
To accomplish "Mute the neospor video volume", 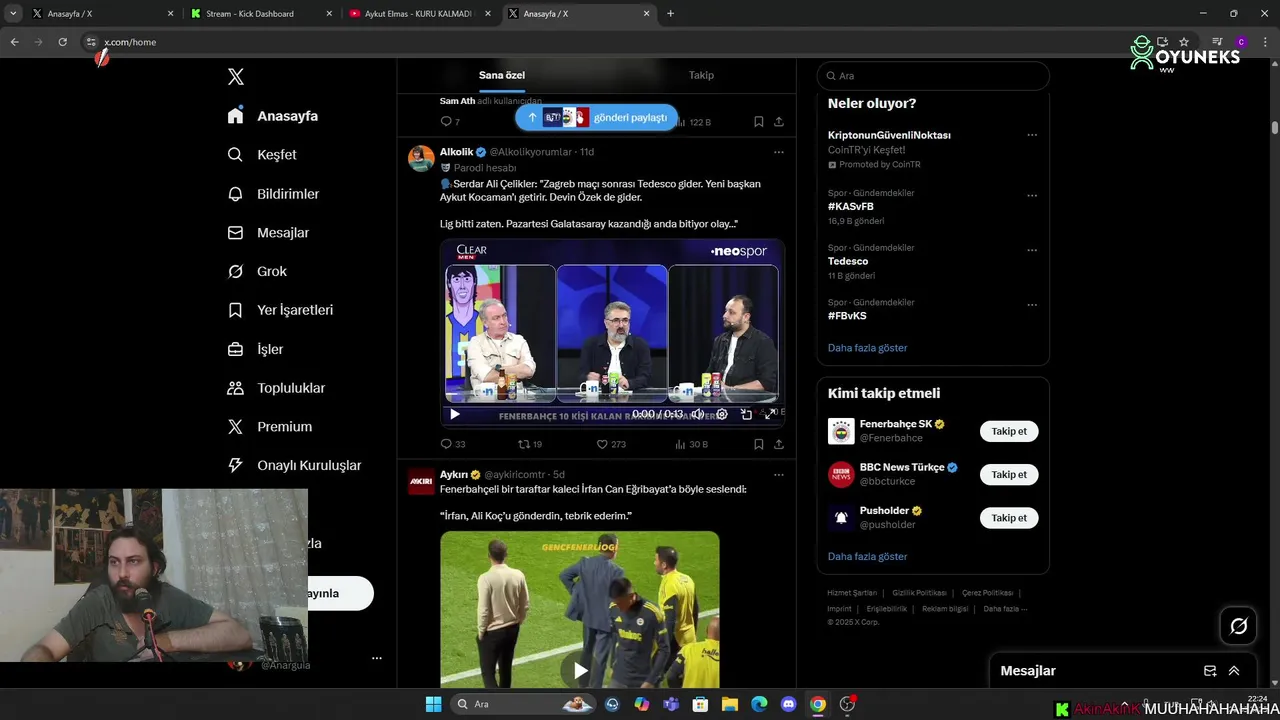I will click(698, 414).
